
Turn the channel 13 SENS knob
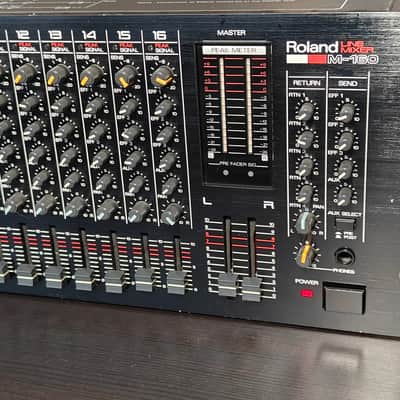click(57, 74)
